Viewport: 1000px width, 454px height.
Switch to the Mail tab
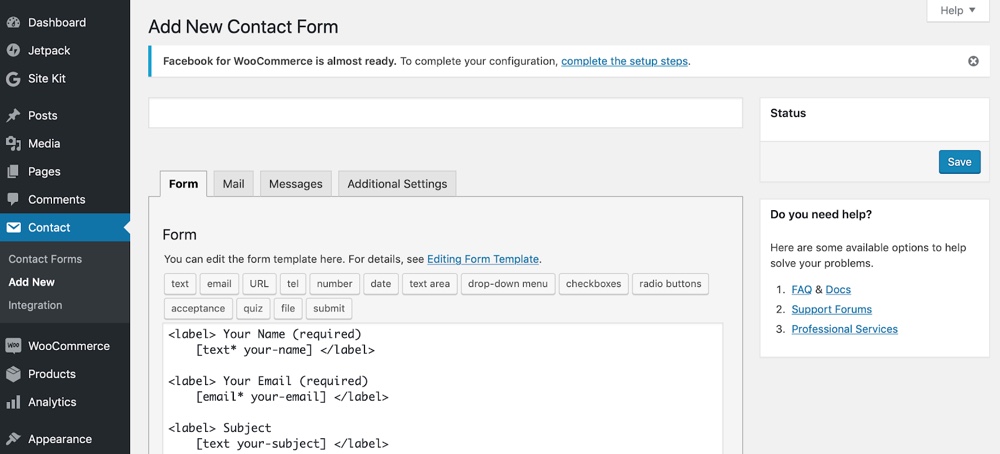(233, 184)
